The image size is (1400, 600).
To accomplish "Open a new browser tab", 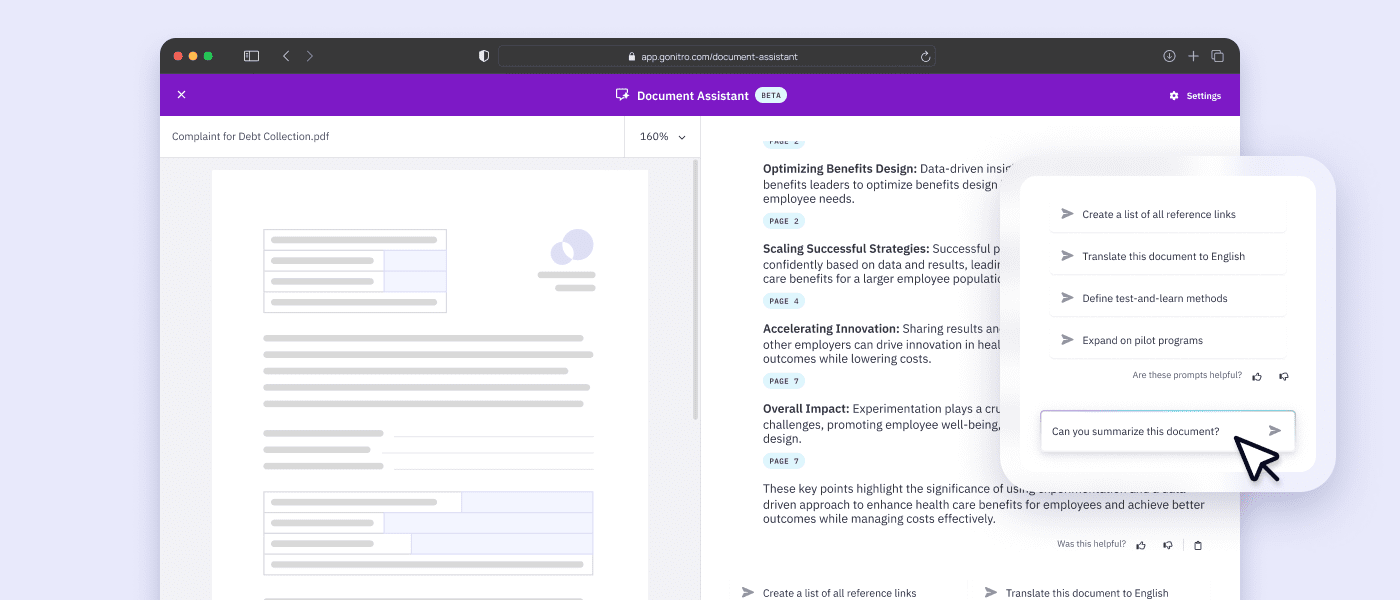I will [1193, 57].
